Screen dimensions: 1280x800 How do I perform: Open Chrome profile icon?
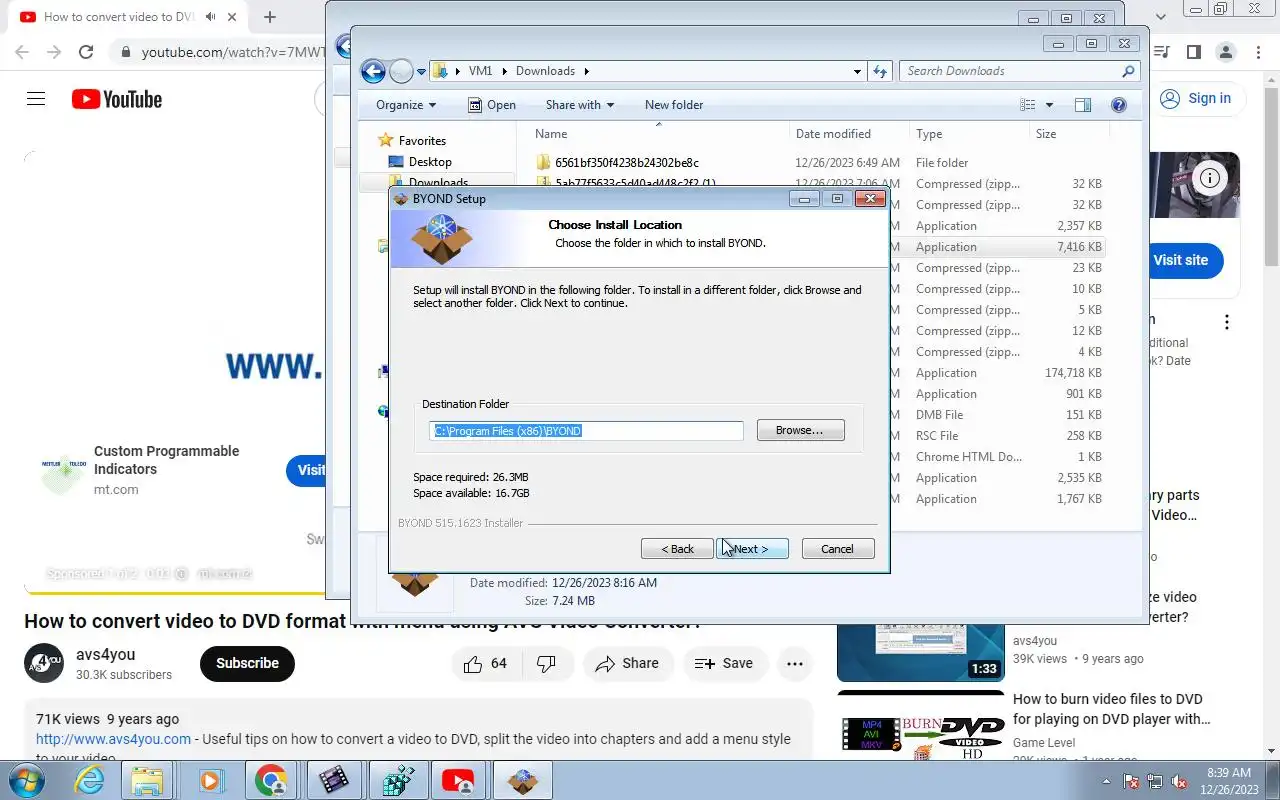pos(1226,52)
